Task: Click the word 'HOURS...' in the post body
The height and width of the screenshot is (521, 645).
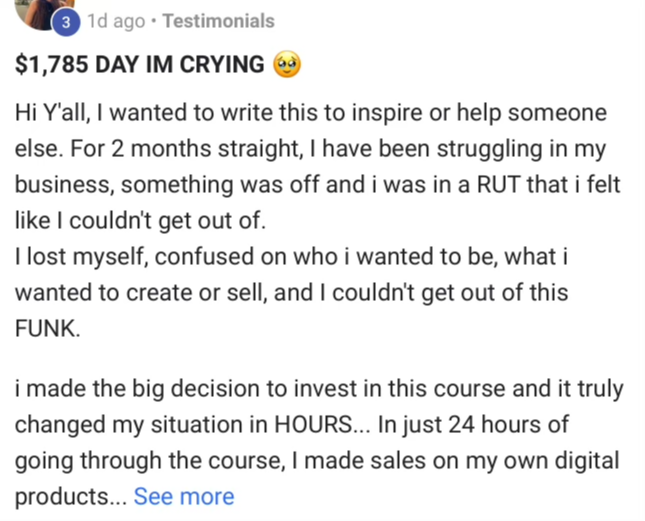Action: pos(321,424)
